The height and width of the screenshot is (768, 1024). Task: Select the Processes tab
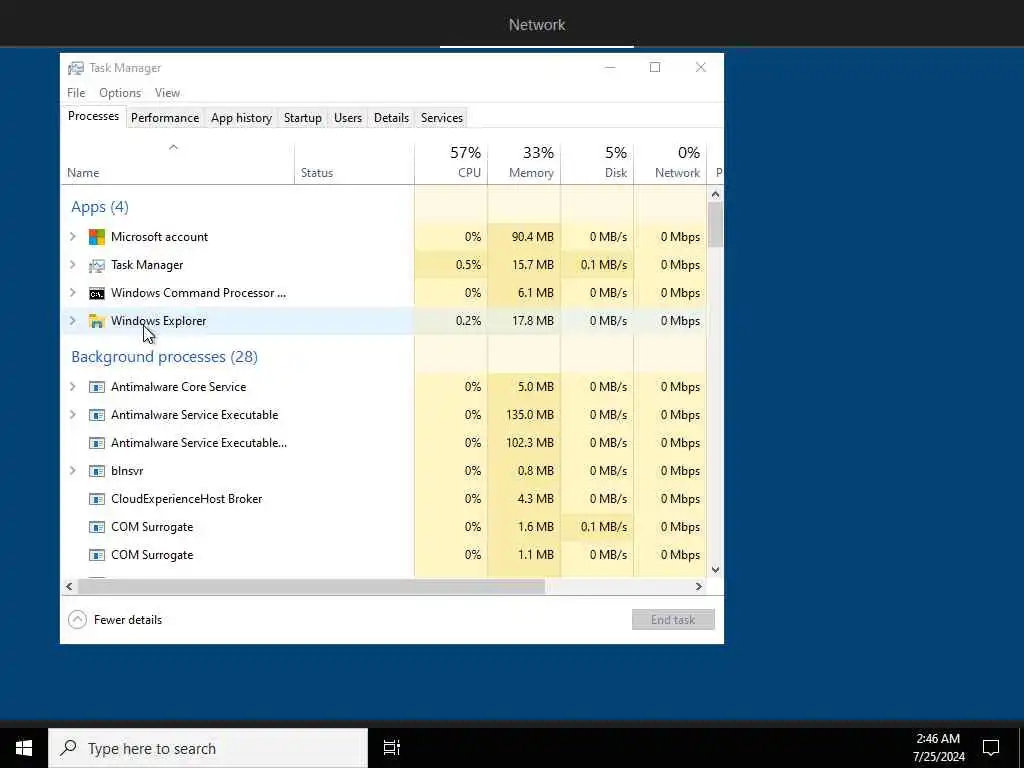click(93, 116)
